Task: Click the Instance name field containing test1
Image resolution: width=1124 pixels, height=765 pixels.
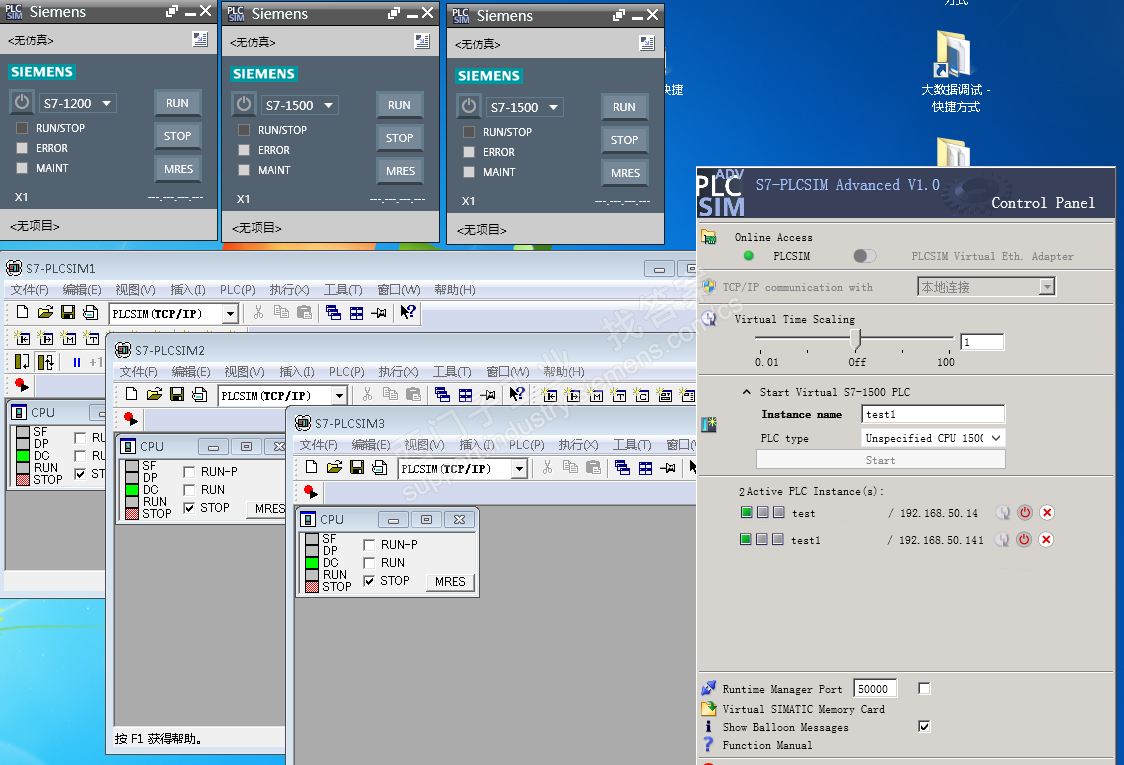Action: [933, 414]
